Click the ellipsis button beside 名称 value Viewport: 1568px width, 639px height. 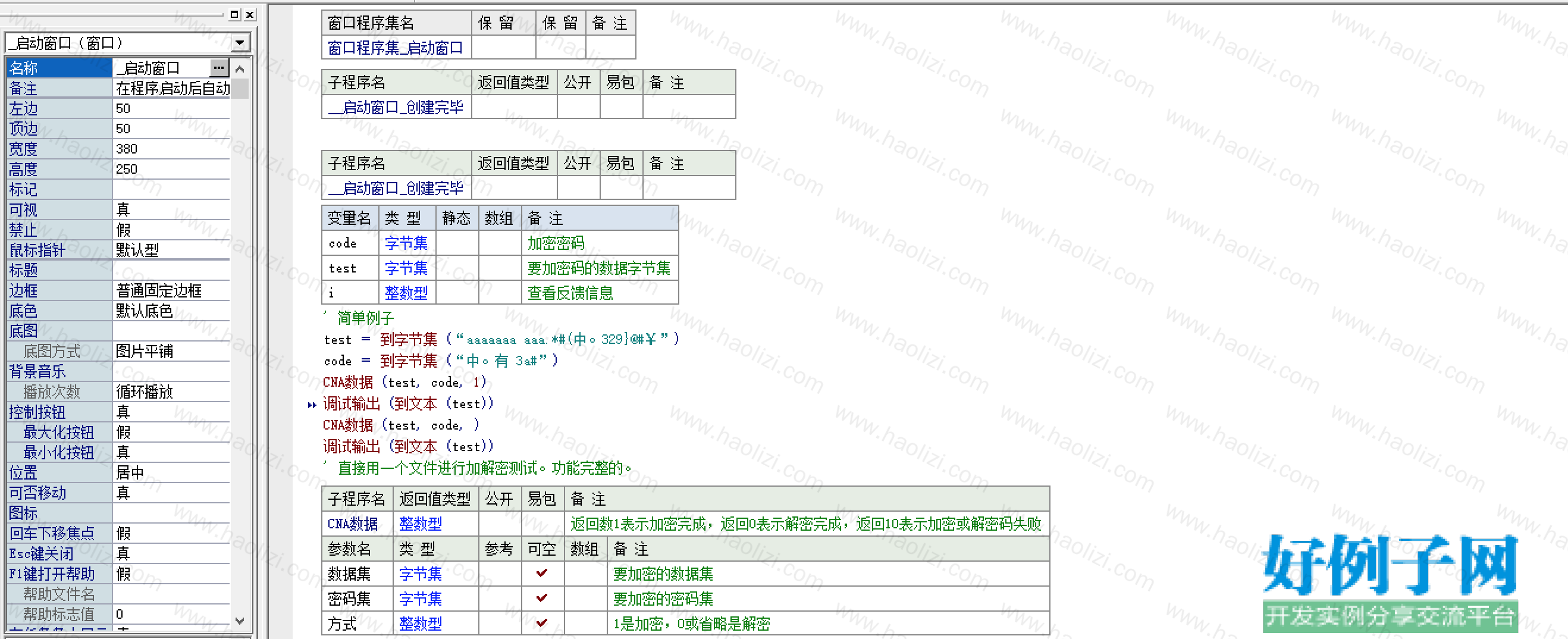tap(219, 68)
